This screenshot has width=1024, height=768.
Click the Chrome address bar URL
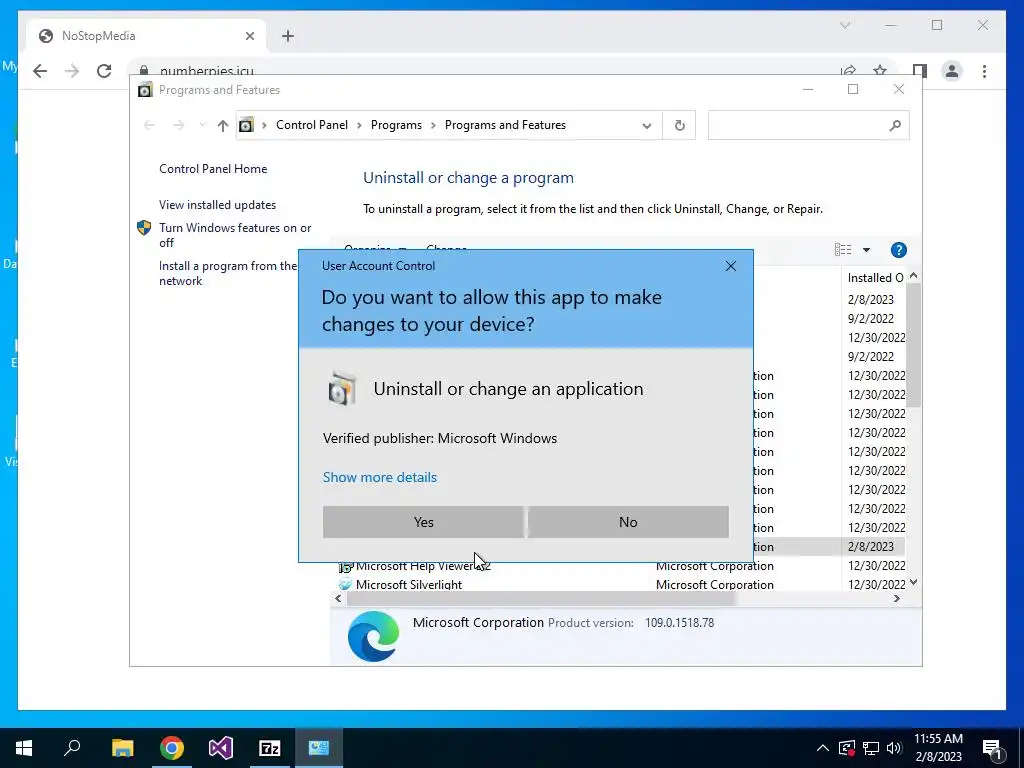click(x=206, y=71)
